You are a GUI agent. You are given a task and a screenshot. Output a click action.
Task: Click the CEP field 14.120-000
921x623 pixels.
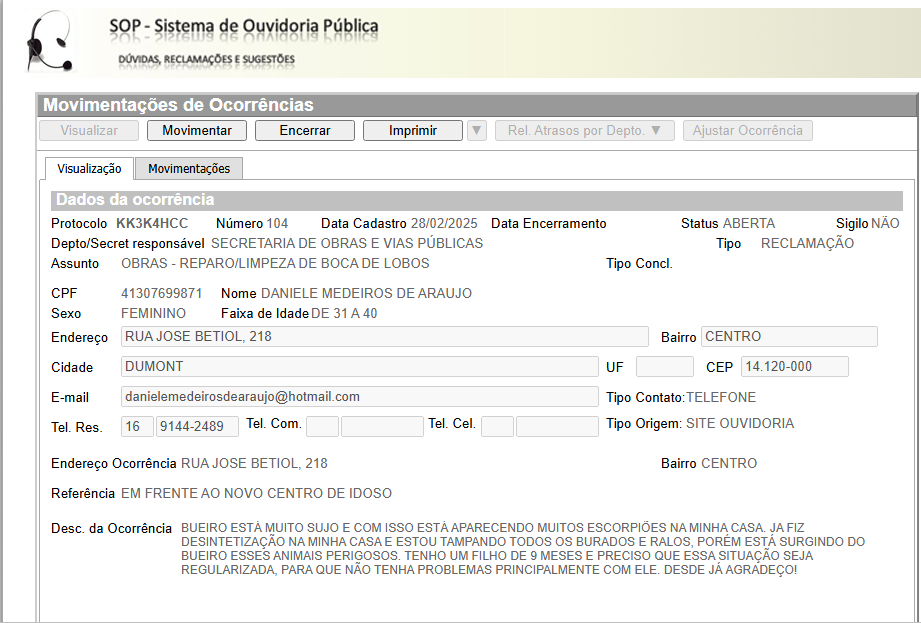[795, 367]
